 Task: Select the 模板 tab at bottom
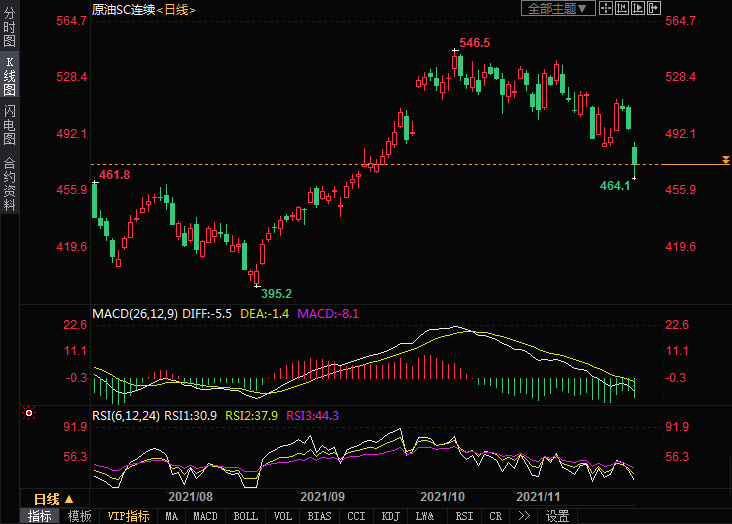point(79,516)
